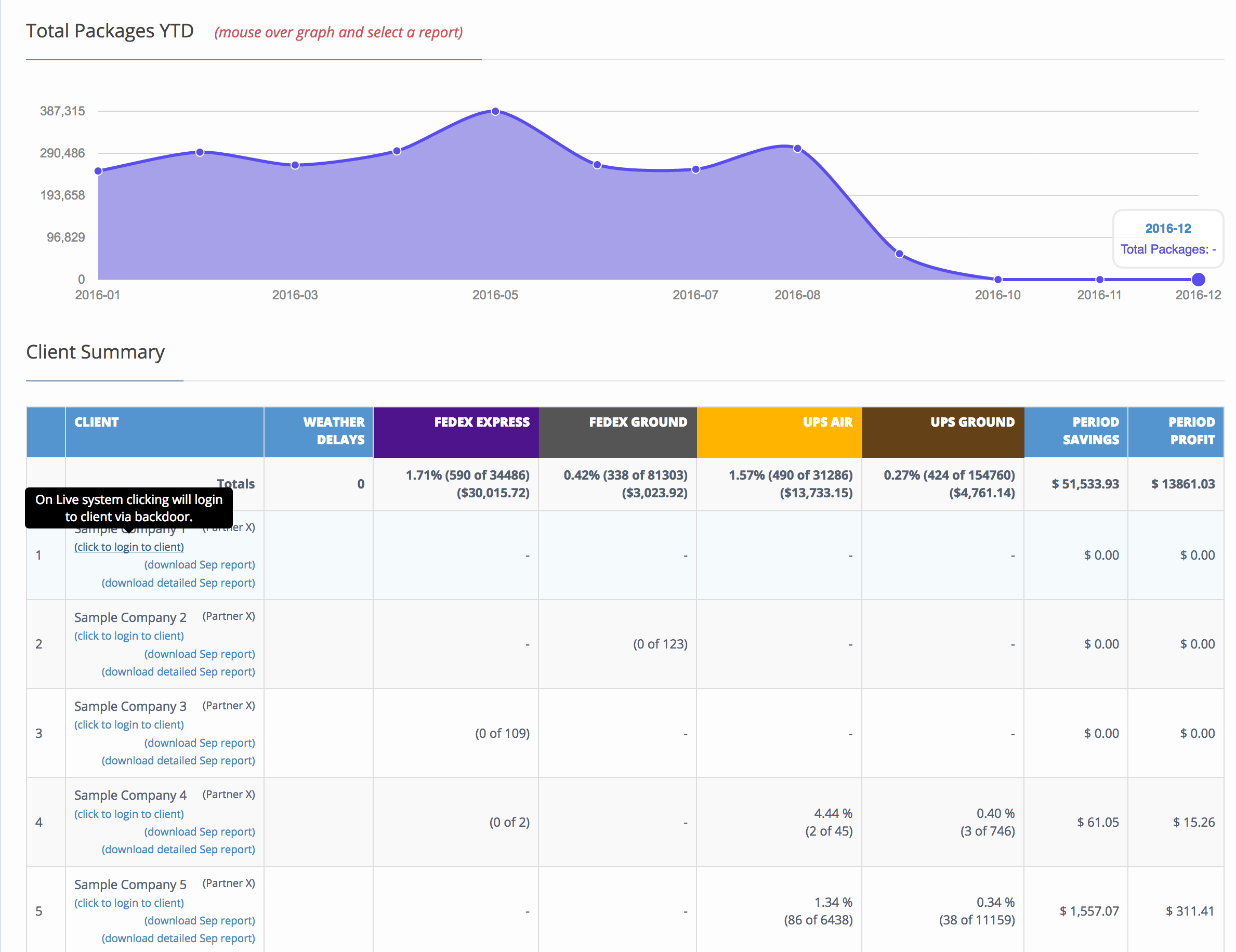This screenshot has width=1236, height=952.
Task: Click the 2016-12 data point on the graph
Action: (1198, 280)
